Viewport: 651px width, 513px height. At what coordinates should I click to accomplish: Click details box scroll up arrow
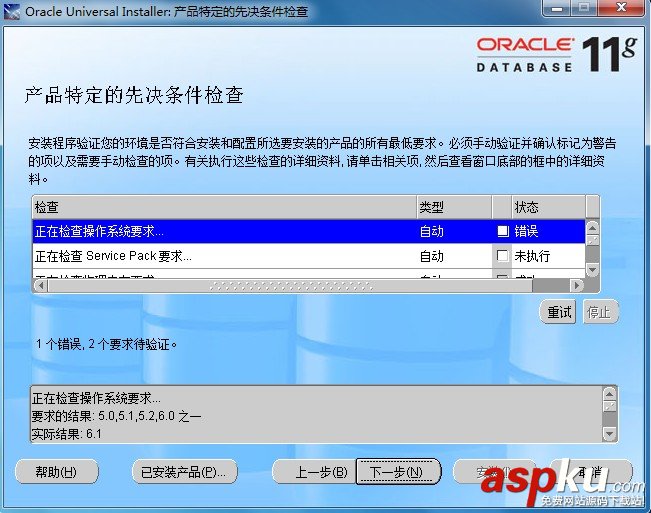coord(609,393)
